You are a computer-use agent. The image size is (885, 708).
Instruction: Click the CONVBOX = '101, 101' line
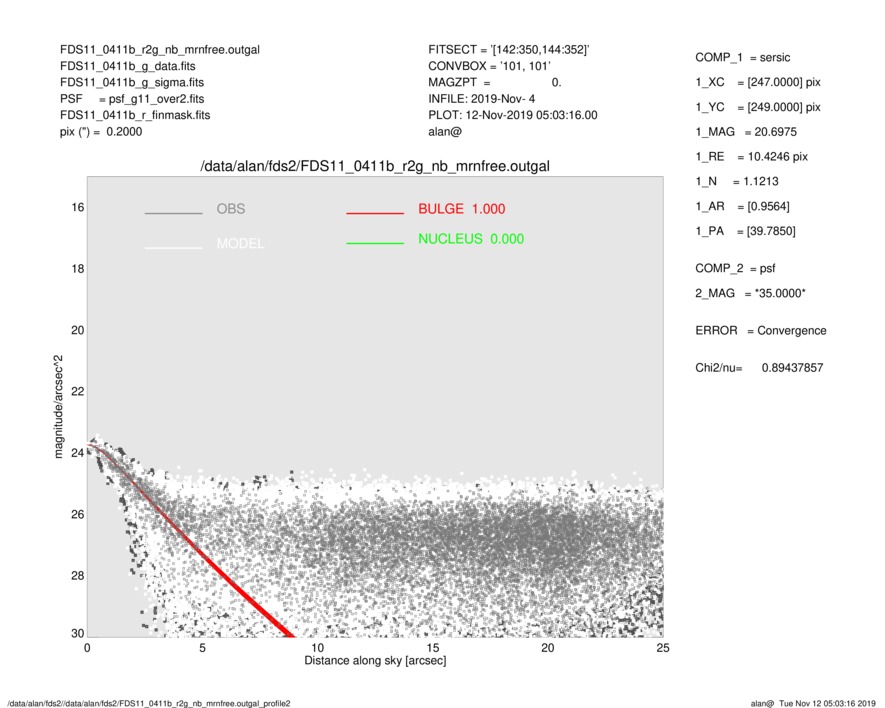[489, 66]
